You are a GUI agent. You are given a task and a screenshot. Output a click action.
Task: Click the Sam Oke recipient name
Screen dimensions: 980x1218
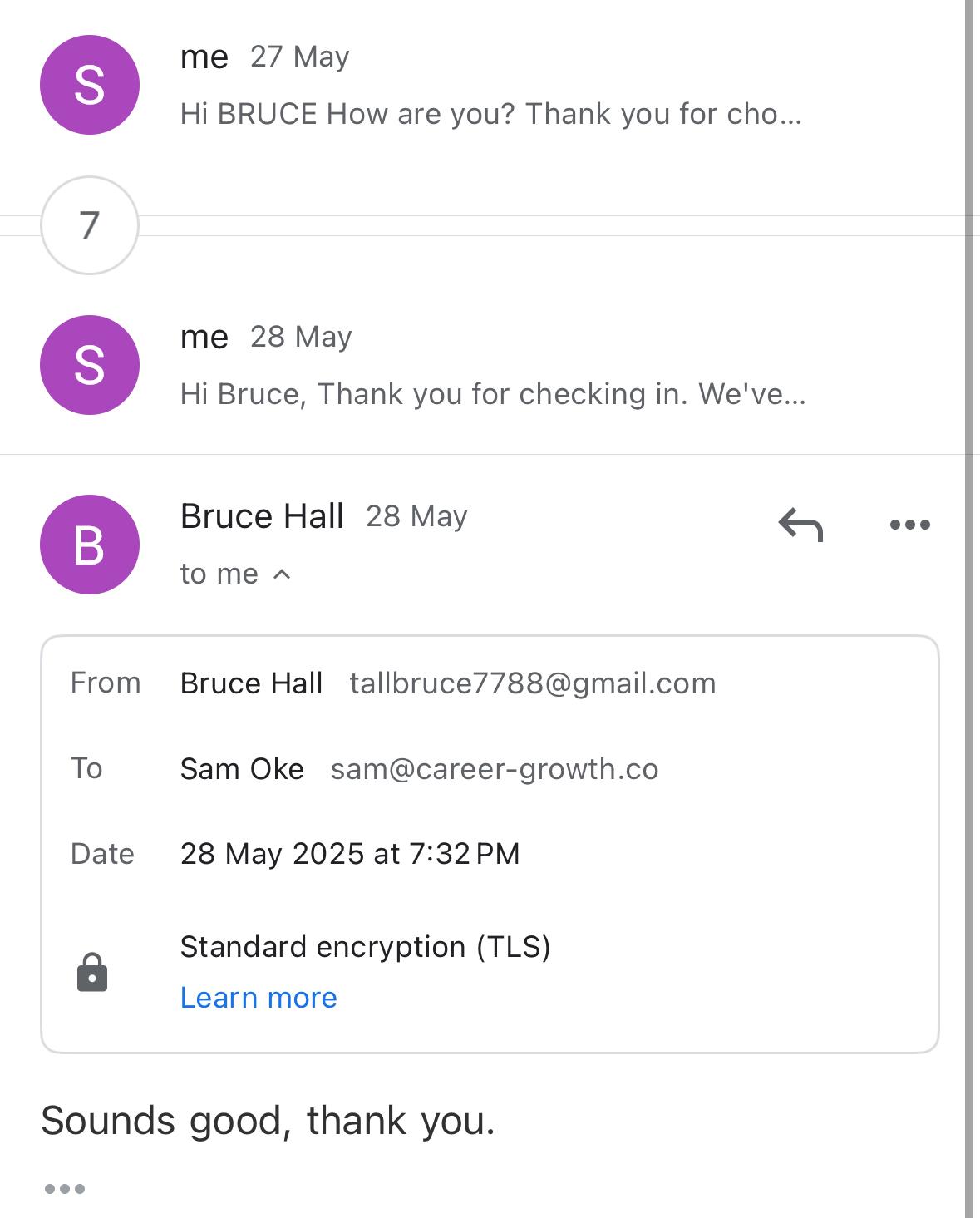[242, 769]
